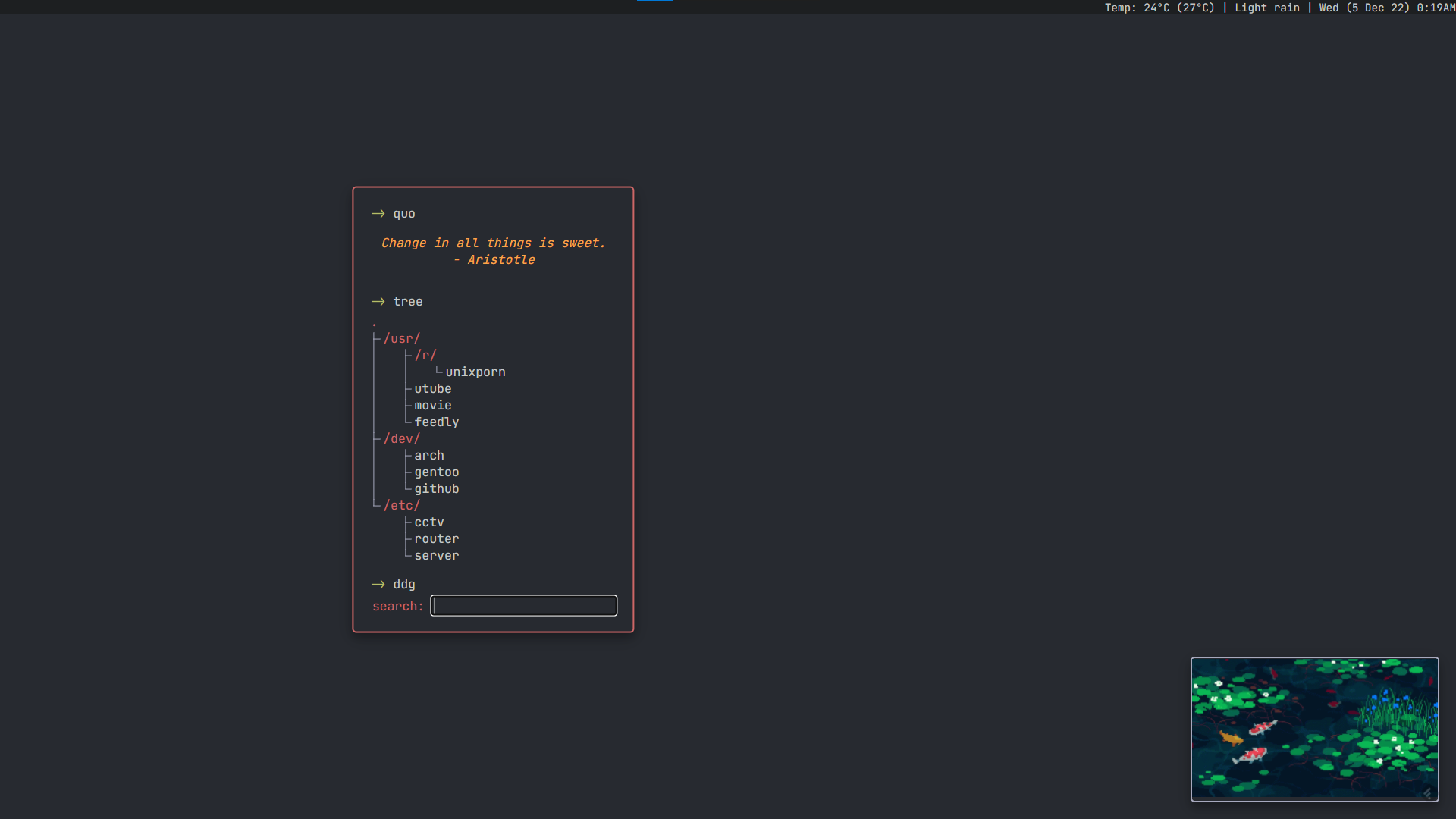This screenshot has width=1456, height=819.
Task: Open the utube link
Action: tap(432, 388)
